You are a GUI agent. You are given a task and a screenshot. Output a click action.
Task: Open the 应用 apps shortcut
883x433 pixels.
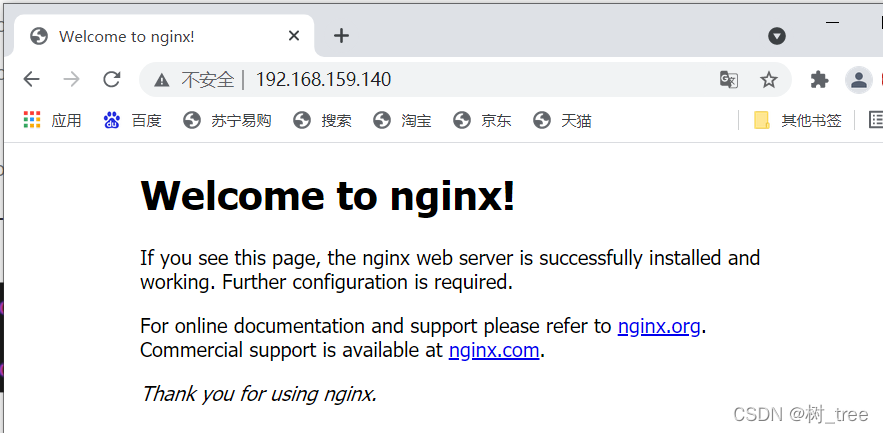[52, 120]
